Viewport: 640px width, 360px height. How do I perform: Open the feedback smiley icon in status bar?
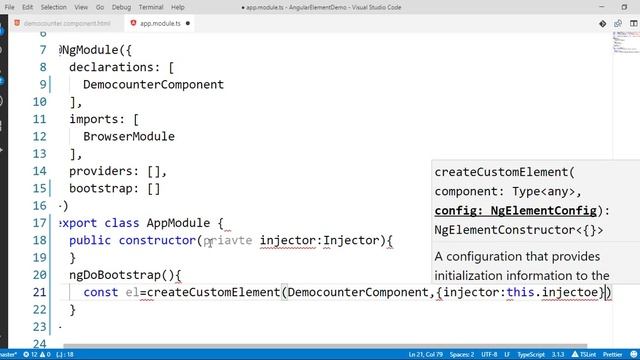[x=633, y=354]
